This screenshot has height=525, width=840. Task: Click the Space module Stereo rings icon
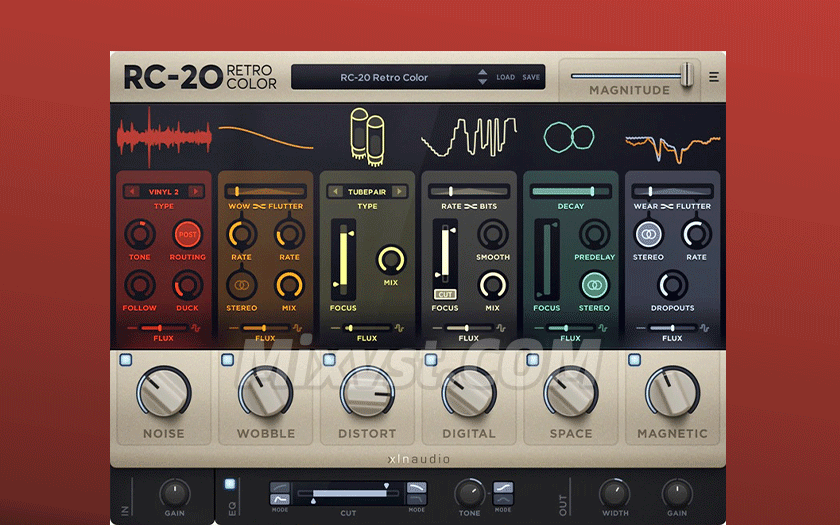(x=594, y=285)
